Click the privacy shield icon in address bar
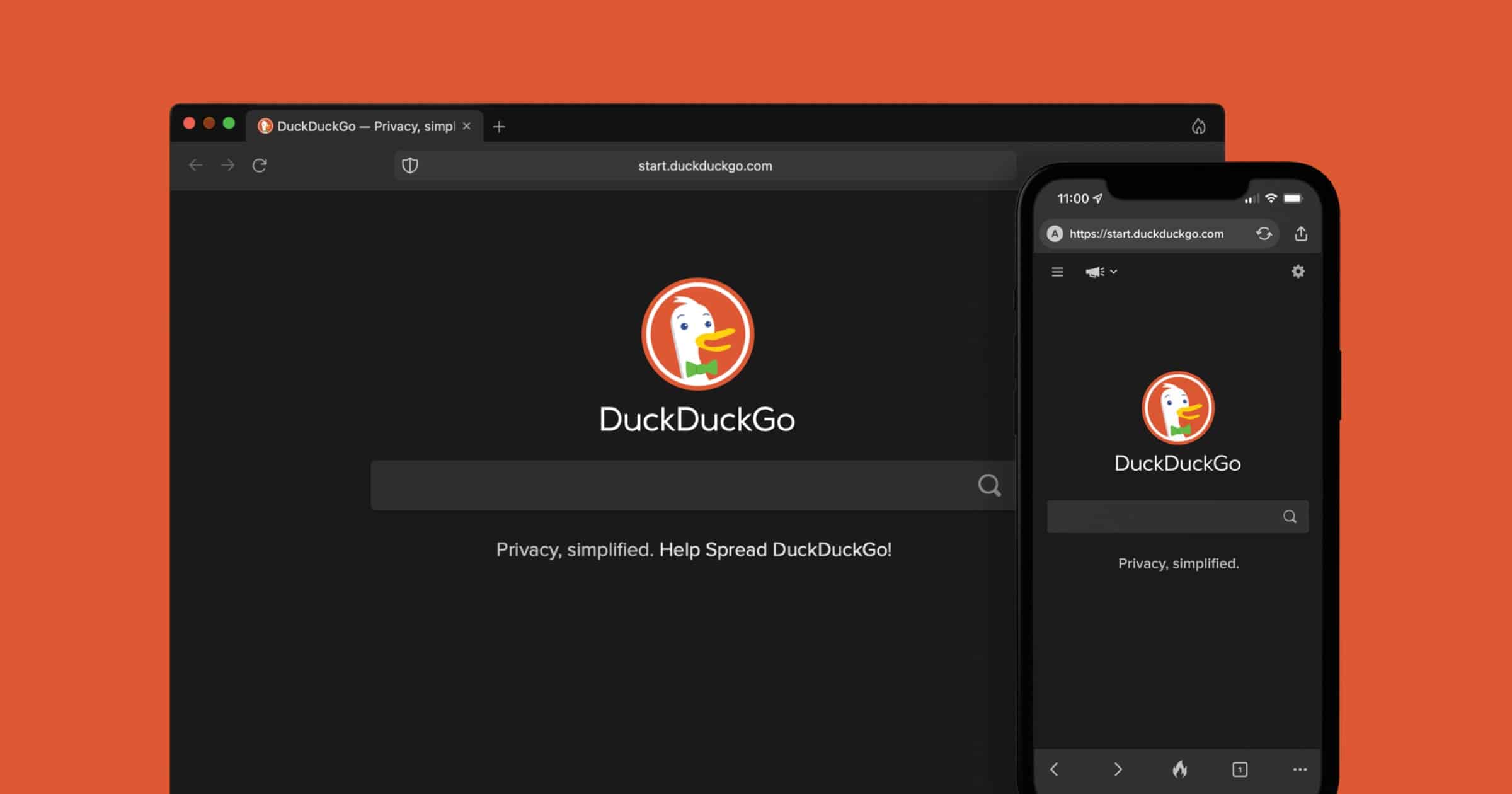This screenshot has height=794, width=1512. 410,166
